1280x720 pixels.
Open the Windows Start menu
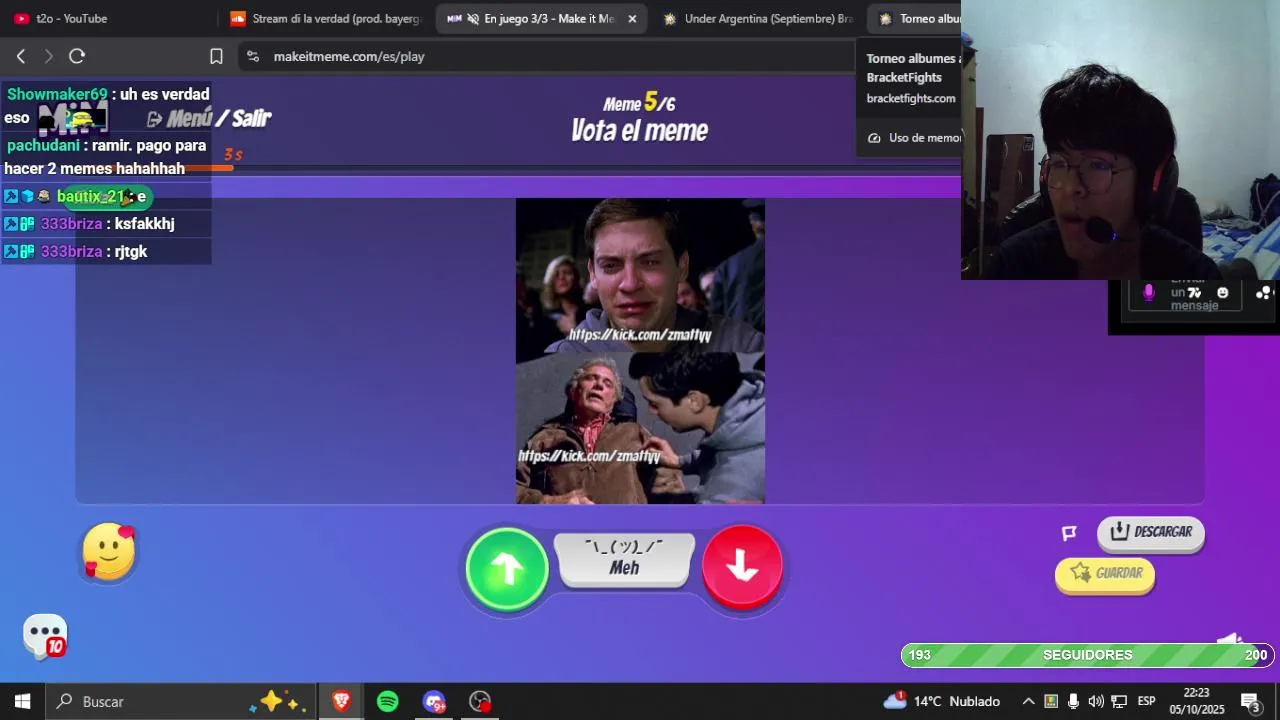(x=22, y=701)
